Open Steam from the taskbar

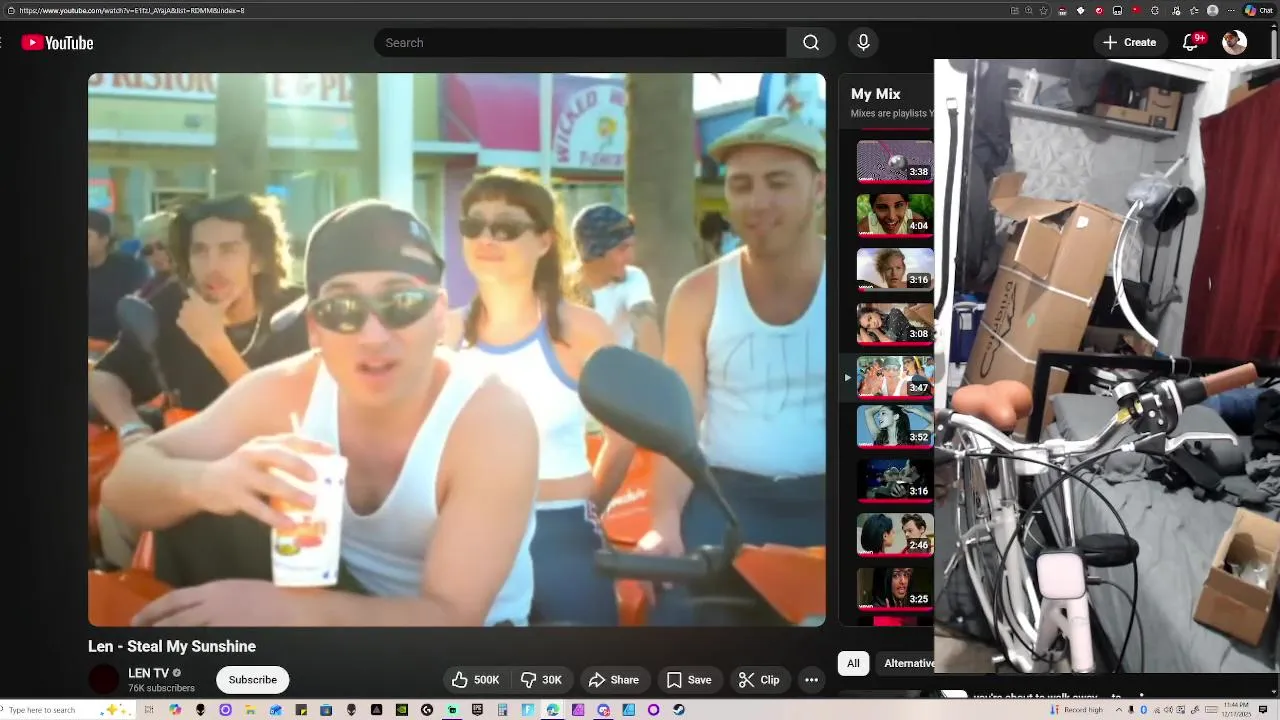679,710
